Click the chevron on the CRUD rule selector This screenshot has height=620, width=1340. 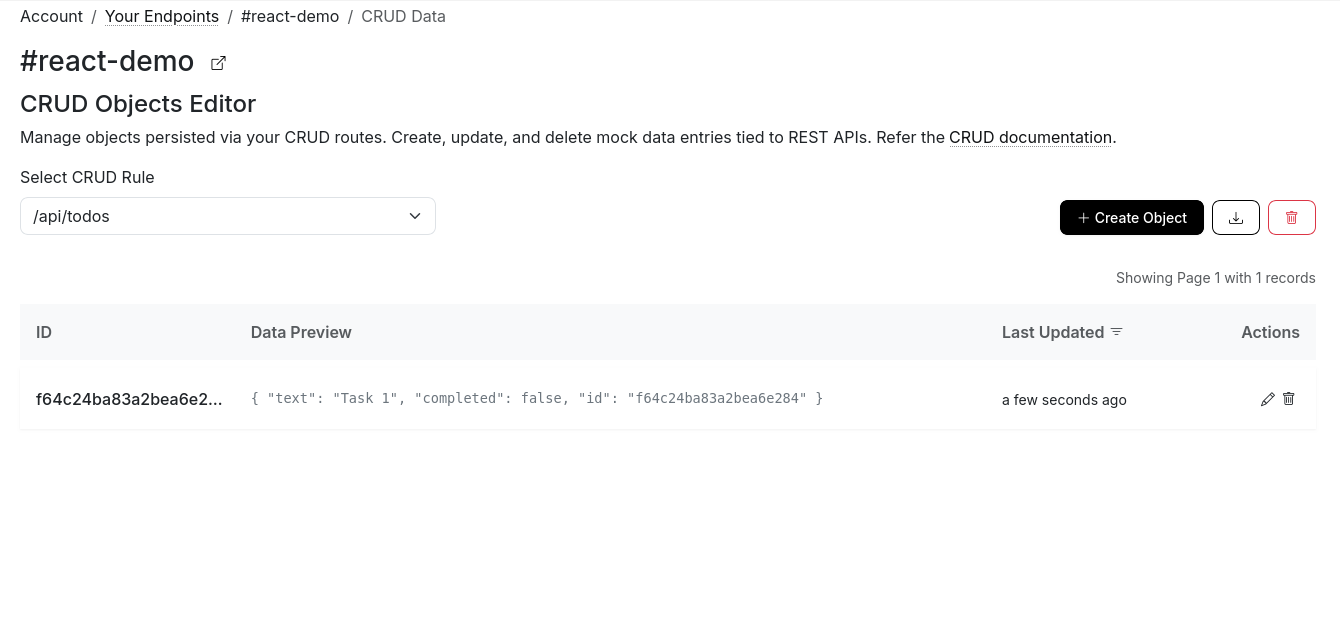tap(414, 216)
